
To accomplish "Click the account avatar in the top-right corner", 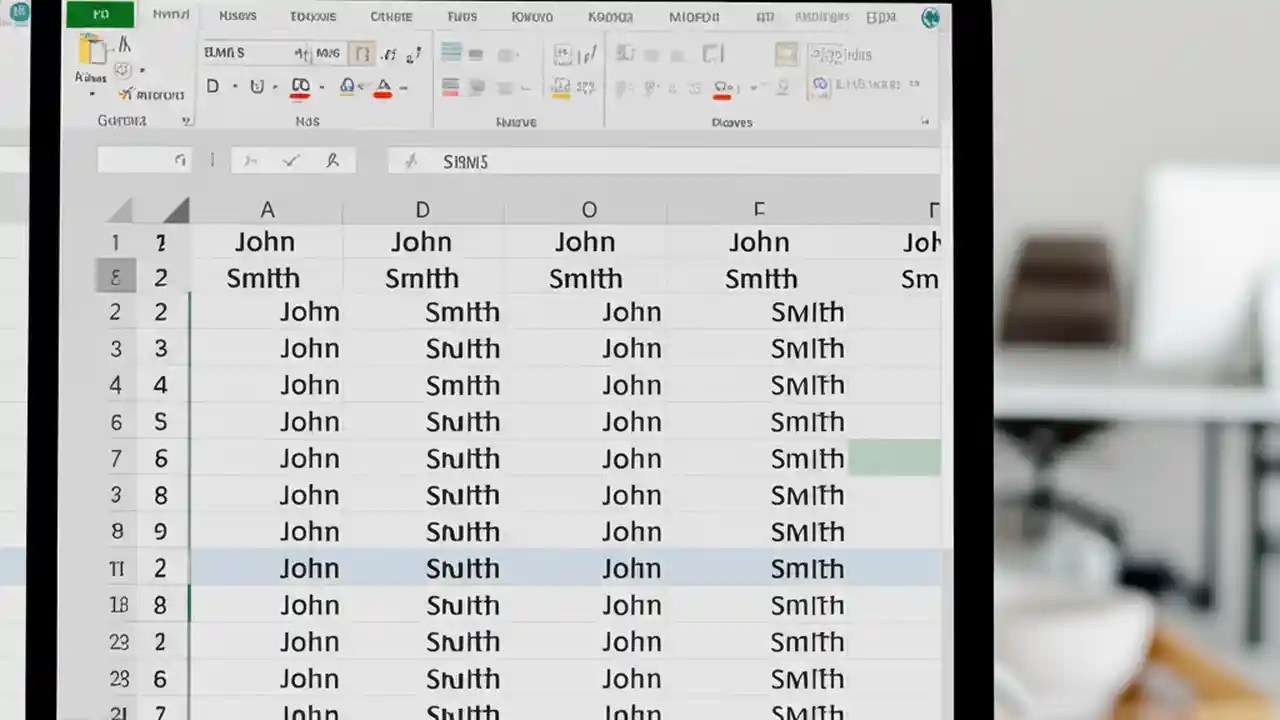I will [930, 17].
